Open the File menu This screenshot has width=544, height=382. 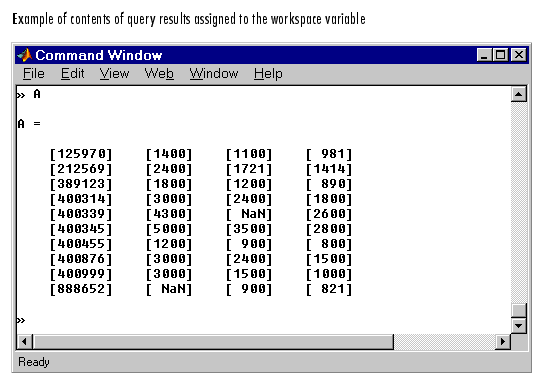click(x=34, y=74)
